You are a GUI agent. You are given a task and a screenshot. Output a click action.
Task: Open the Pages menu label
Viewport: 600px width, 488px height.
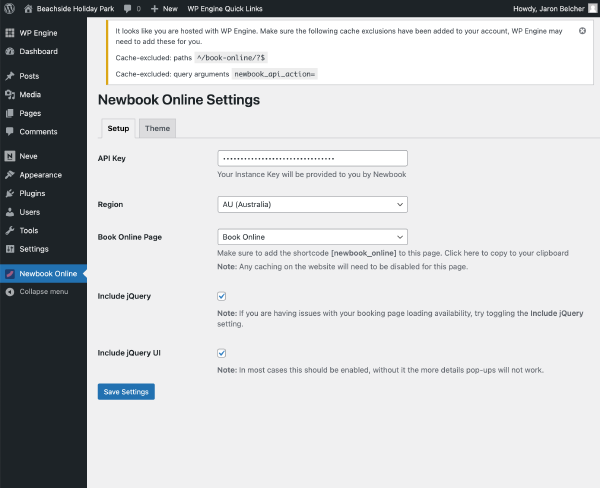coord(30,113)
